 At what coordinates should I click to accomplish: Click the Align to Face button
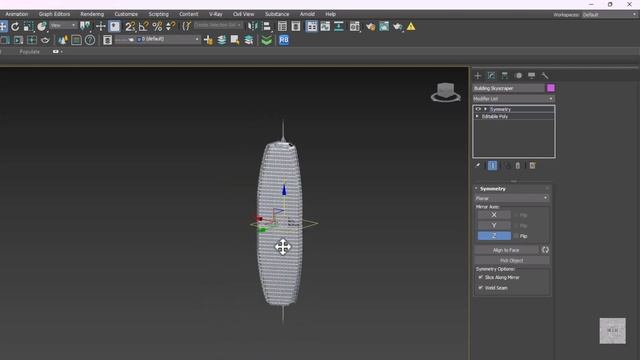(x=506, y=250)
